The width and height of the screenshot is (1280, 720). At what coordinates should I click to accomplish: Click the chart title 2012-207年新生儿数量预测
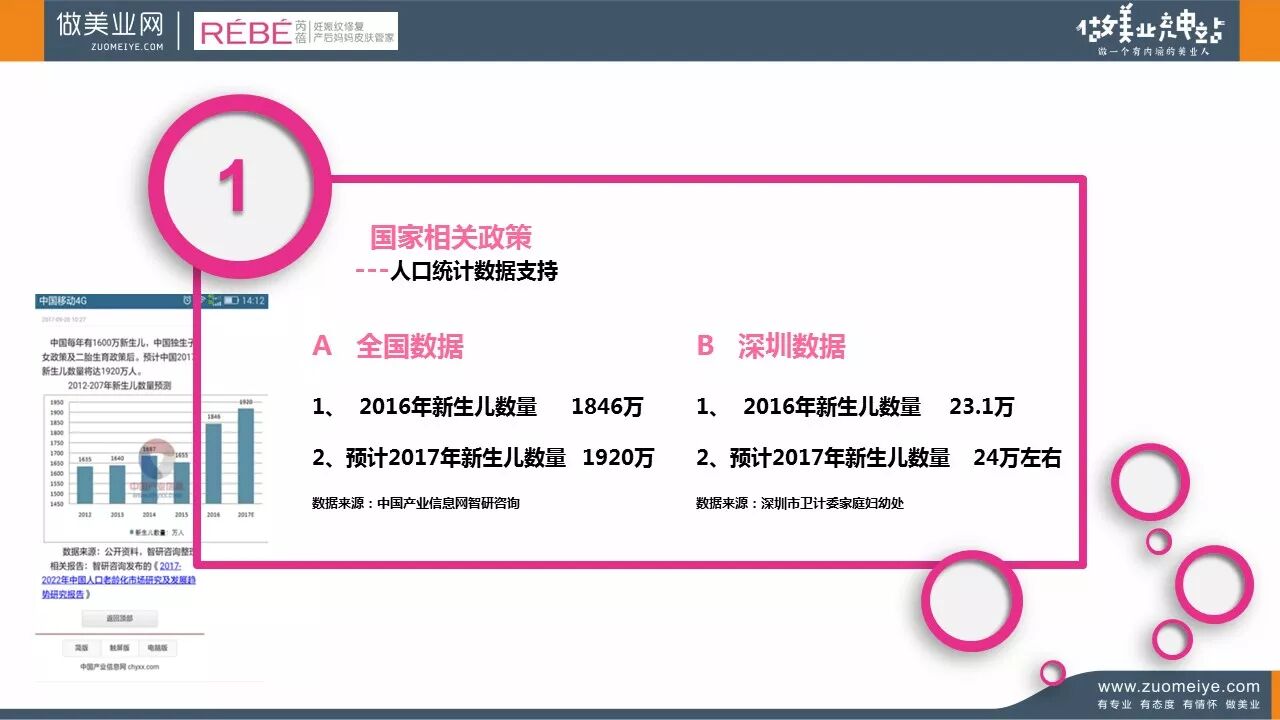120,385
